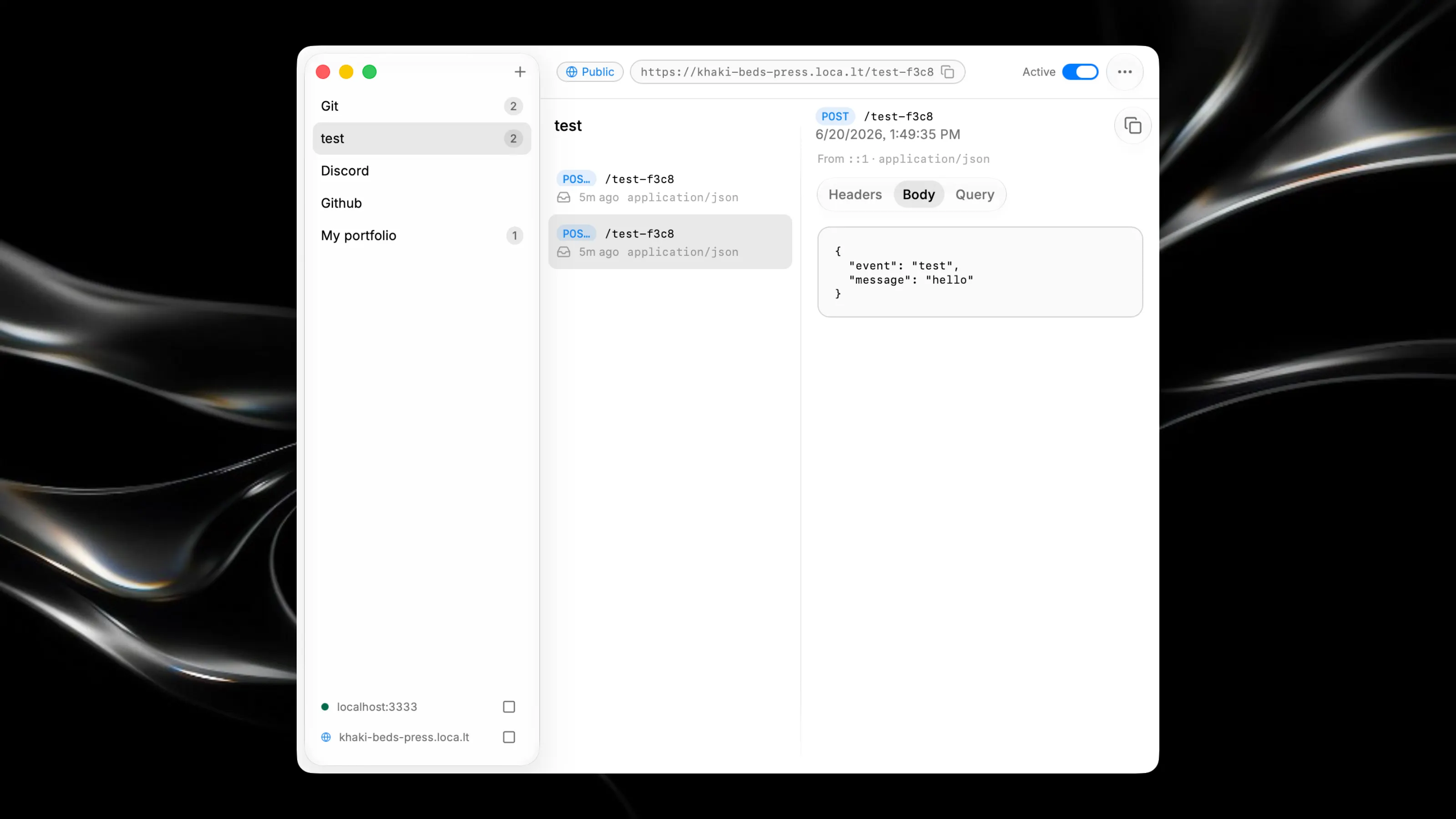Click the JSON body content box
The width and height of the screenshot is (1456, 819).
coord(980,272)
